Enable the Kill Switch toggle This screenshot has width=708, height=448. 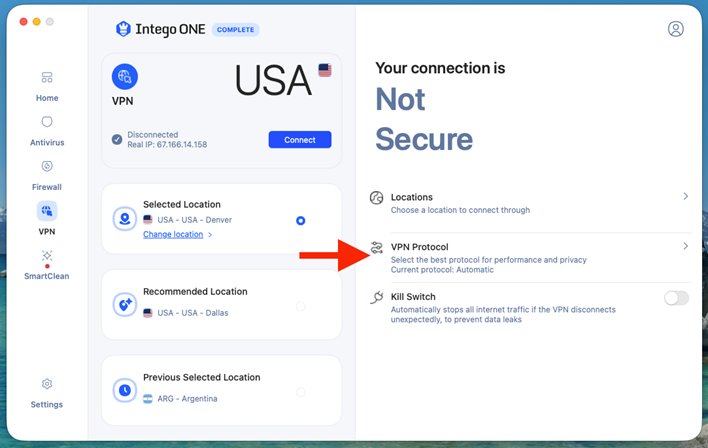pyautogui.click(x=676, y=298)
